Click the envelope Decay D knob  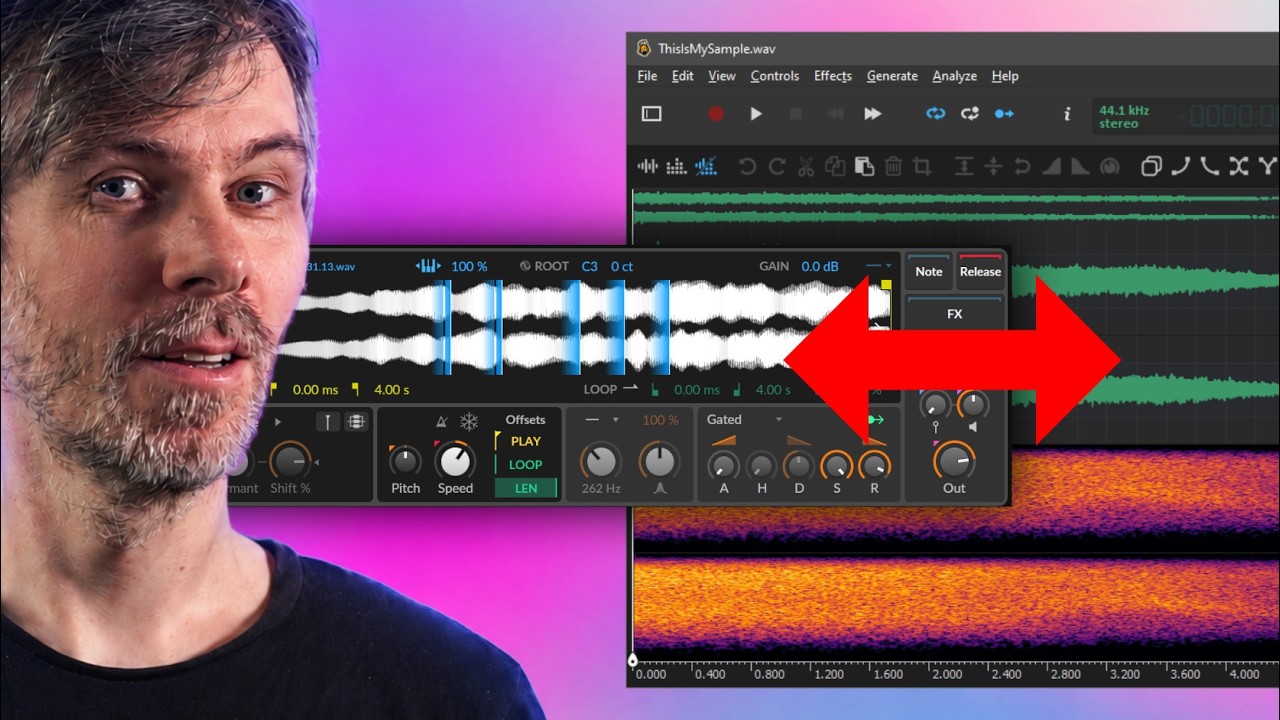[798, 465]
